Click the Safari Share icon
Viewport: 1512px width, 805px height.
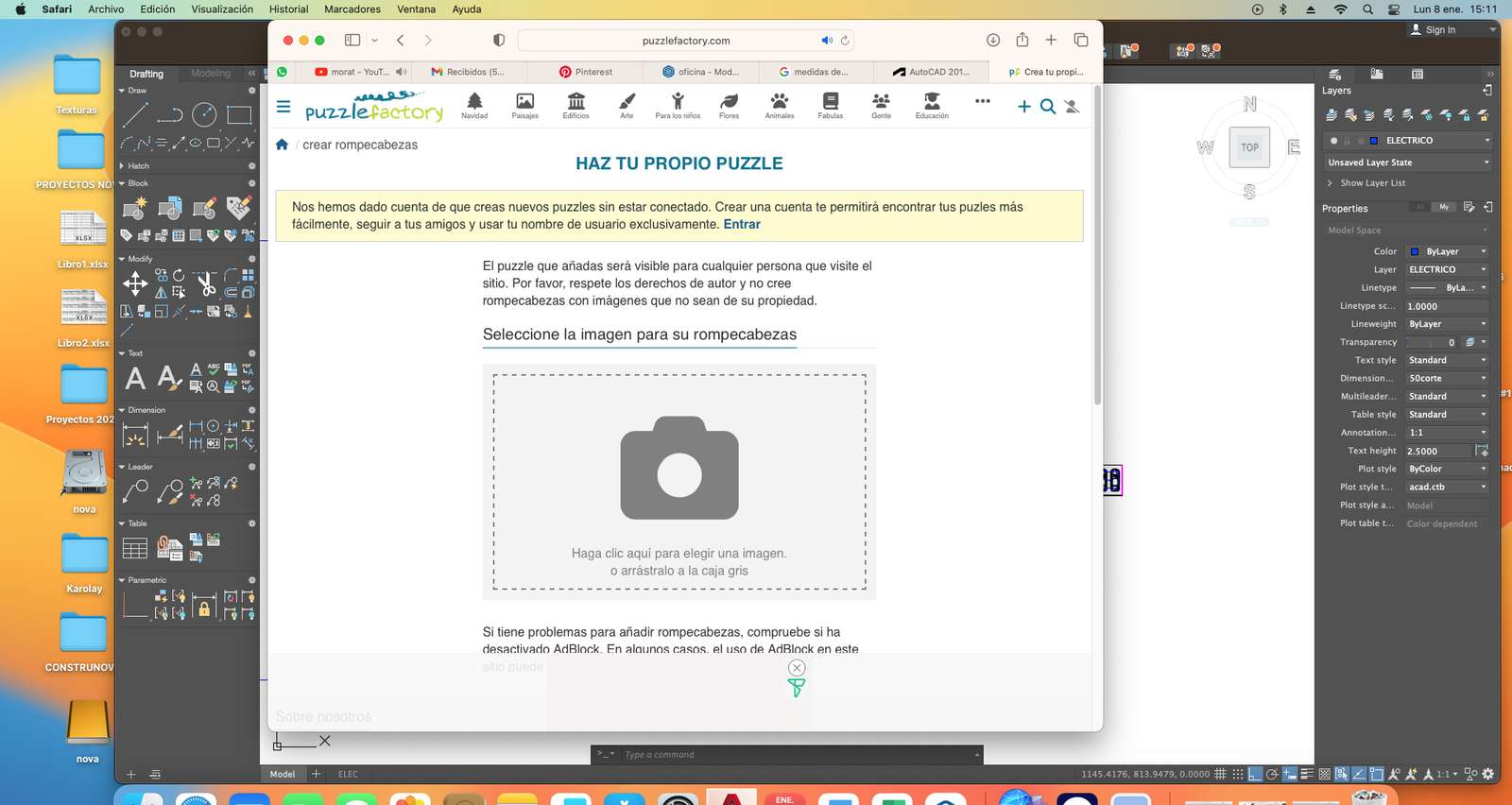1022,40
